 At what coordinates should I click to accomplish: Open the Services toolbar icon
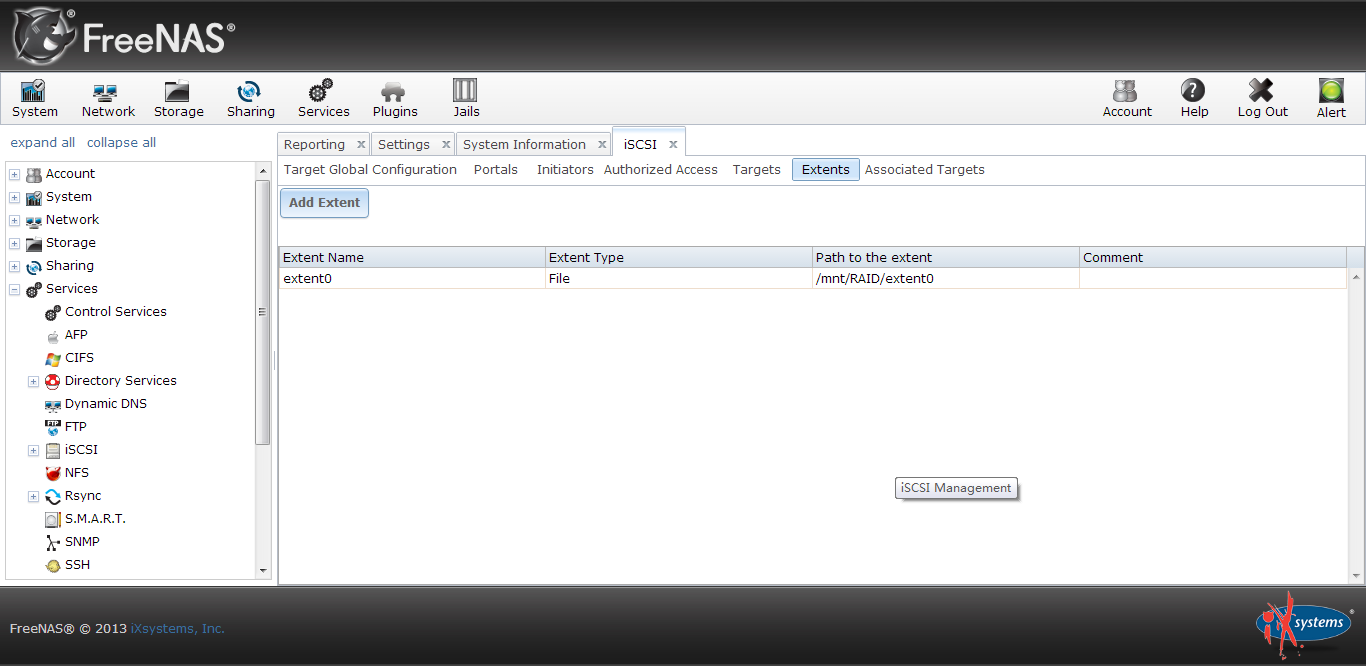coord(323,99)
